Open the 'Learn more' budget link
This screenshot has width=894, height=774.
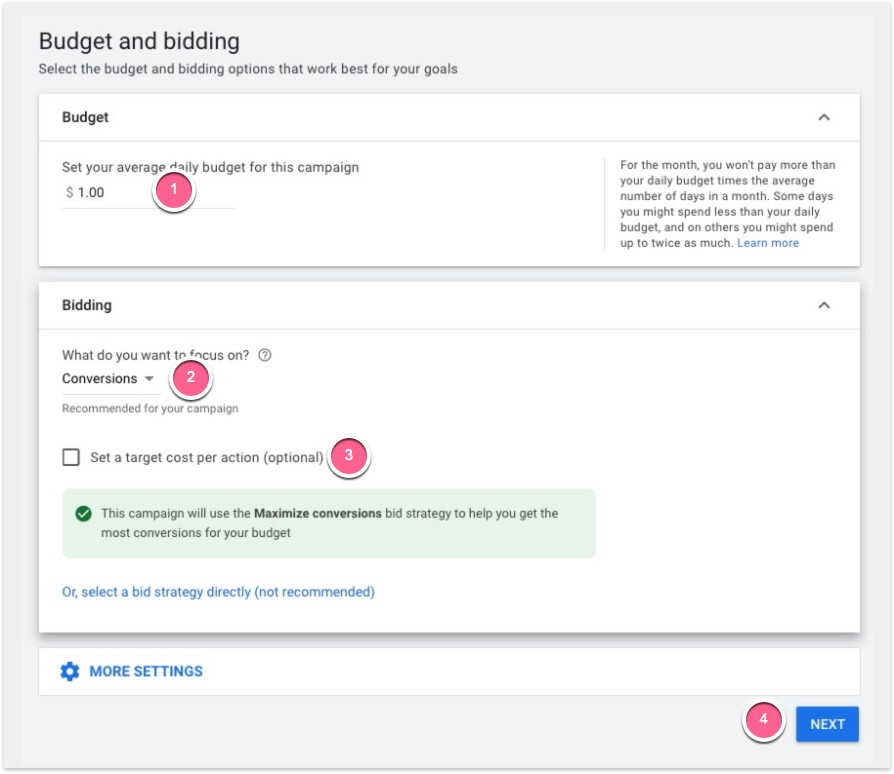pos(767,243)
